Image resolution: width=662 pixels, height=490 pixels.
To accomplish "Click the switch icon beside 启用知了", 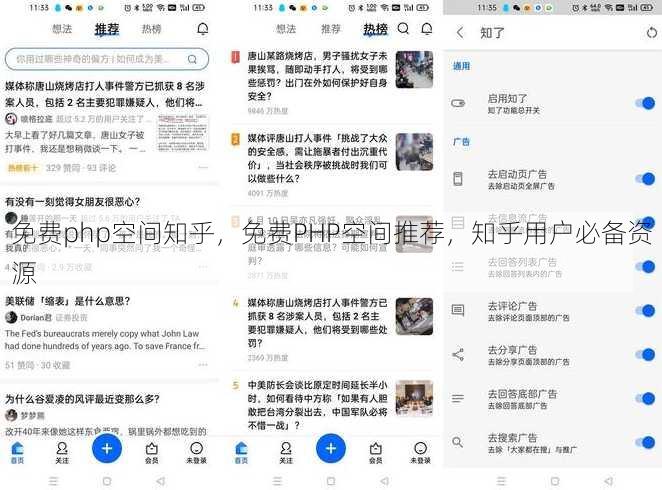I will point(458,103).
